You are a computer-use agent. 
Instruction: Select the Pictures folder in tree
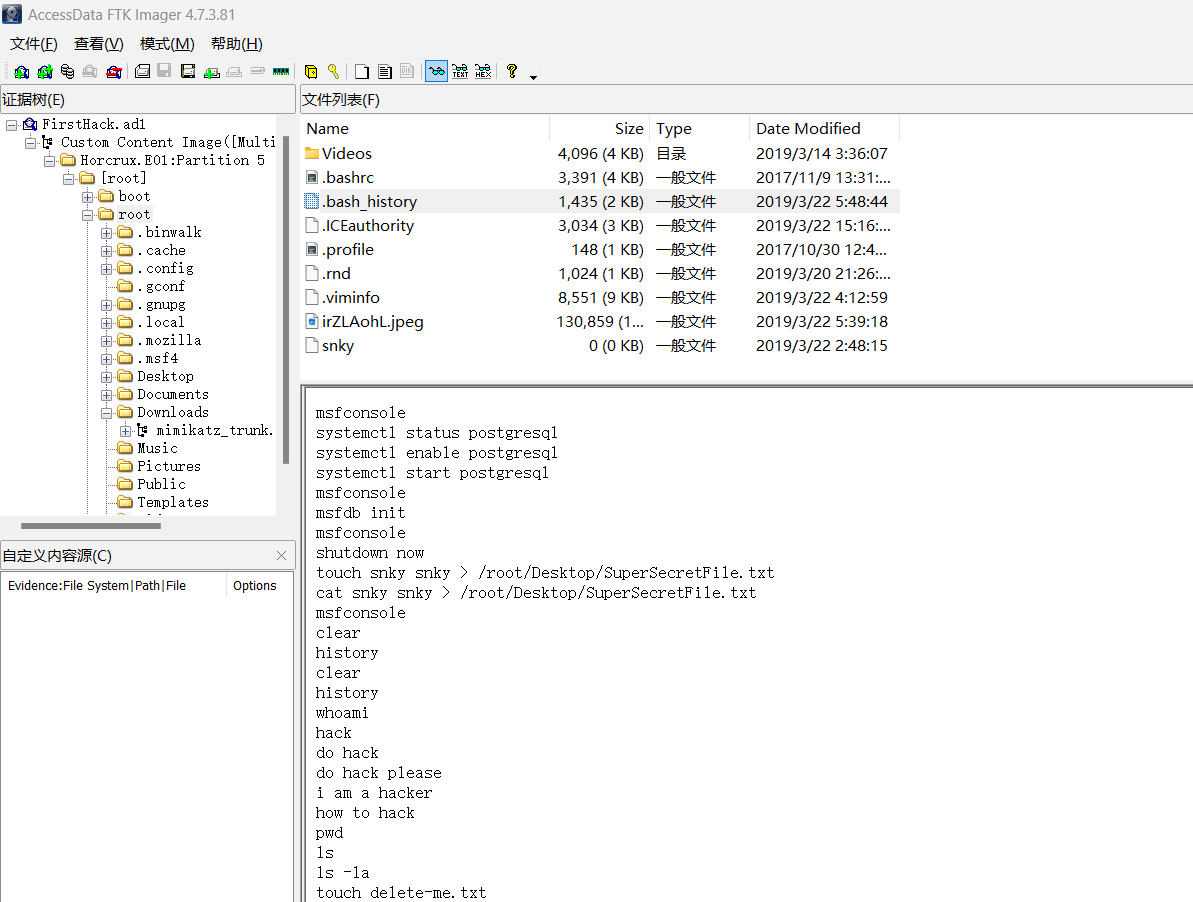click(169, 466)
